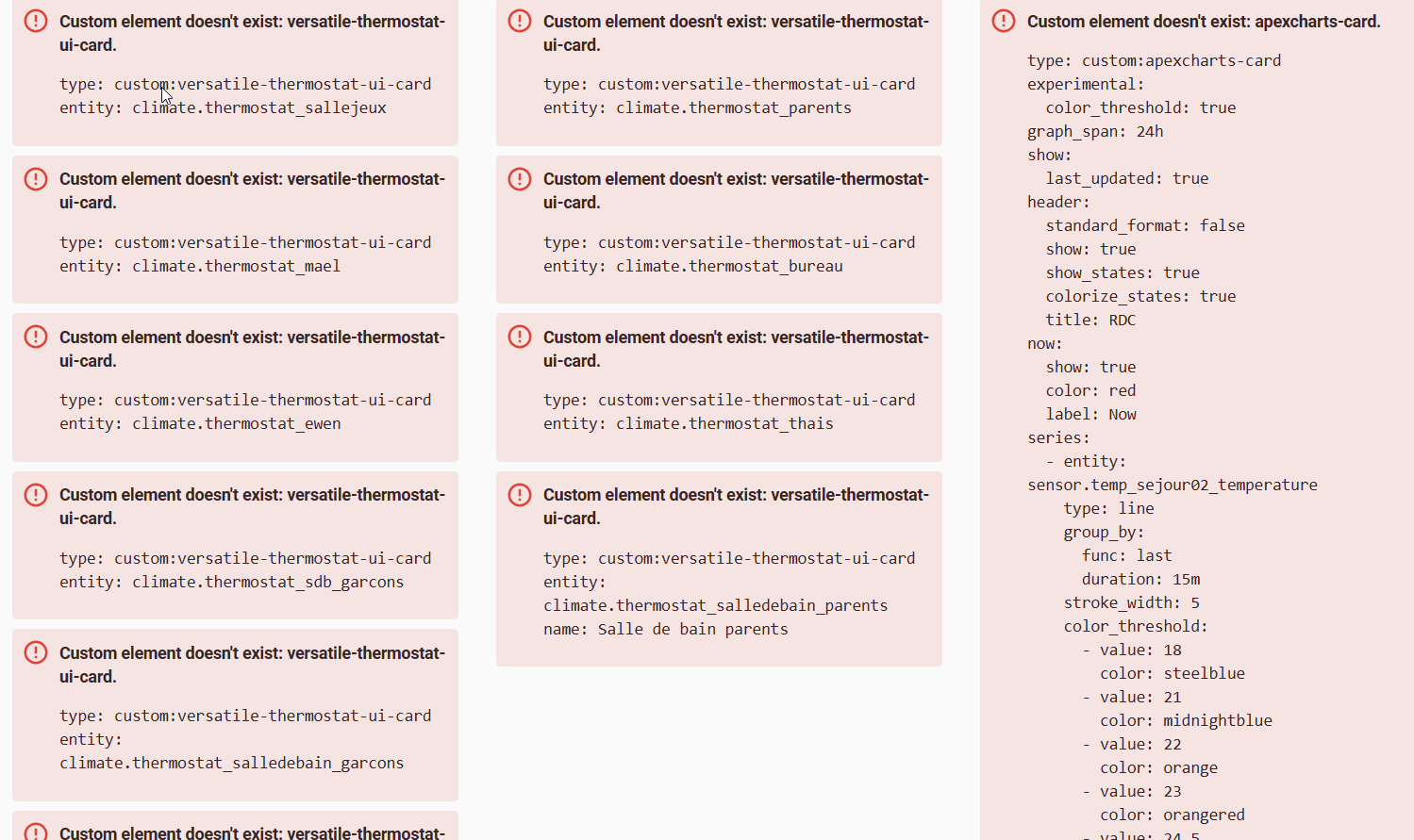Click the text 'entity: climate.thermostat_mael'
Screen dimensions: 1414x840
(200, 266)
